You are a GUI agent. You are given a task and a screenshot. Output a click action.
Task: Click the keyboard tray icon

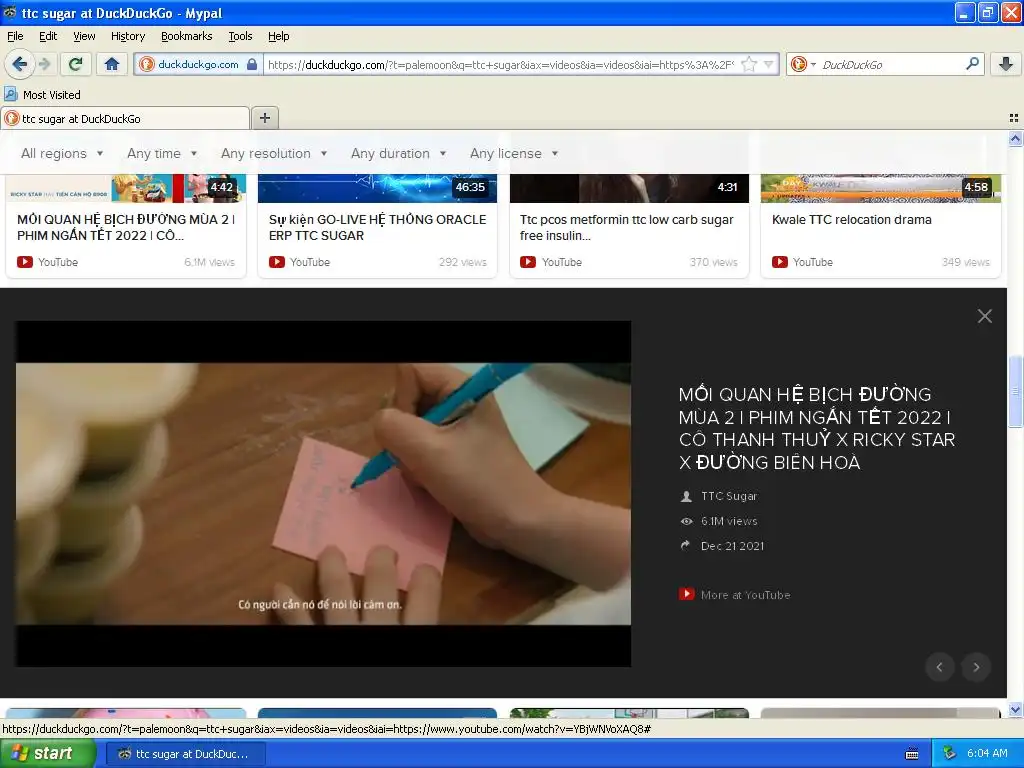click(912, 754)
